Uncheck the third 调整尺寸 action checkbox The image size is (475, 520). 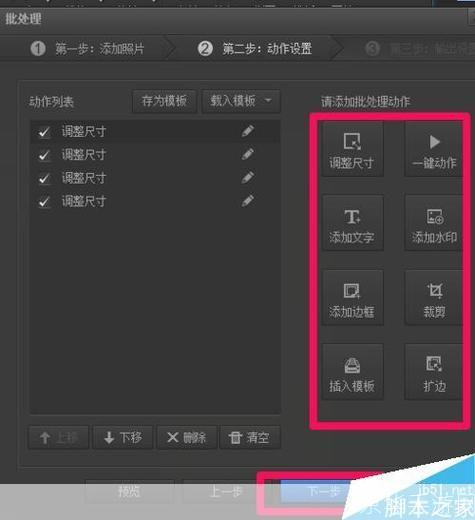(44, 178)
